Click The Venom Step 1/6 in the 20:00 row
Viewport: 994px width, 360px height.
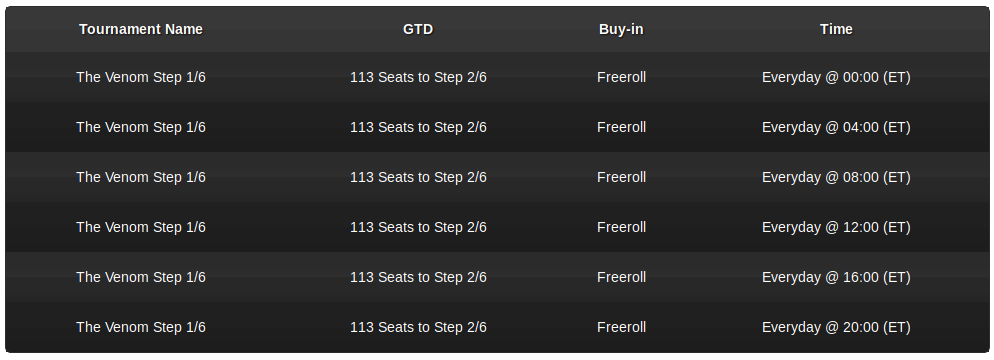(141, 328)
